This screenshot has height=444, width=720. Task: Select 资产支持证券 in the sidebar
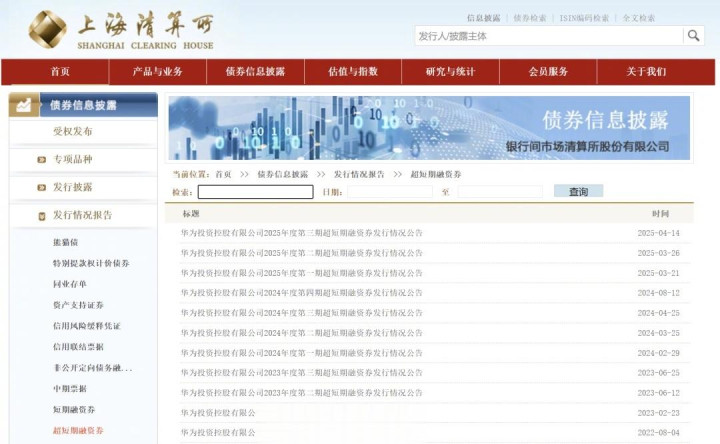[x=78, y=305]
